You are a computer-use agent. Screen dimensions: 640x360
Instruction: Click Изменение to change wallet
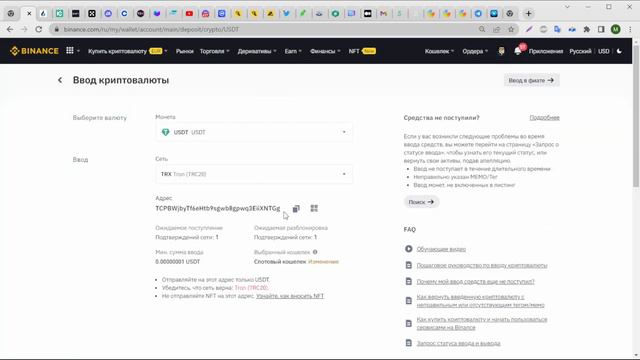[x=323, y=262]
